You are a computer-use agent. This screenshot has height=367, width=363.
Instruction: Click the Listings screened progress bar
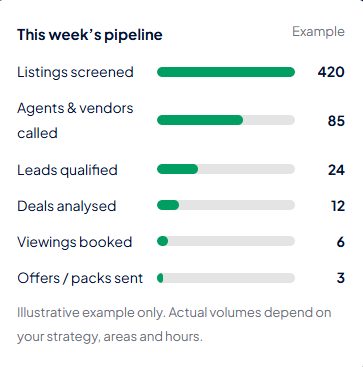tap(226, 72)
